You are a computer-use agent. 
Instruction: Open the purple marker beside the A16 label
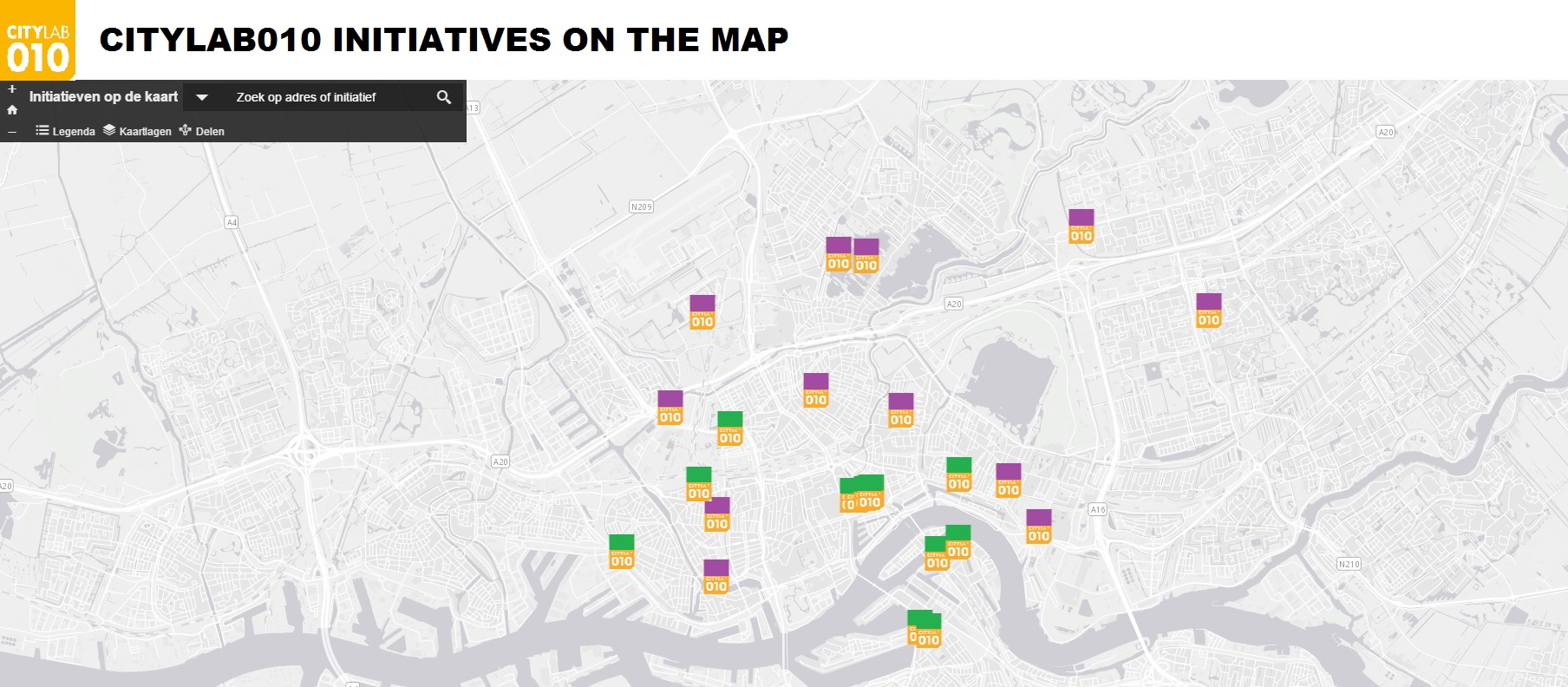[1038, 527]
